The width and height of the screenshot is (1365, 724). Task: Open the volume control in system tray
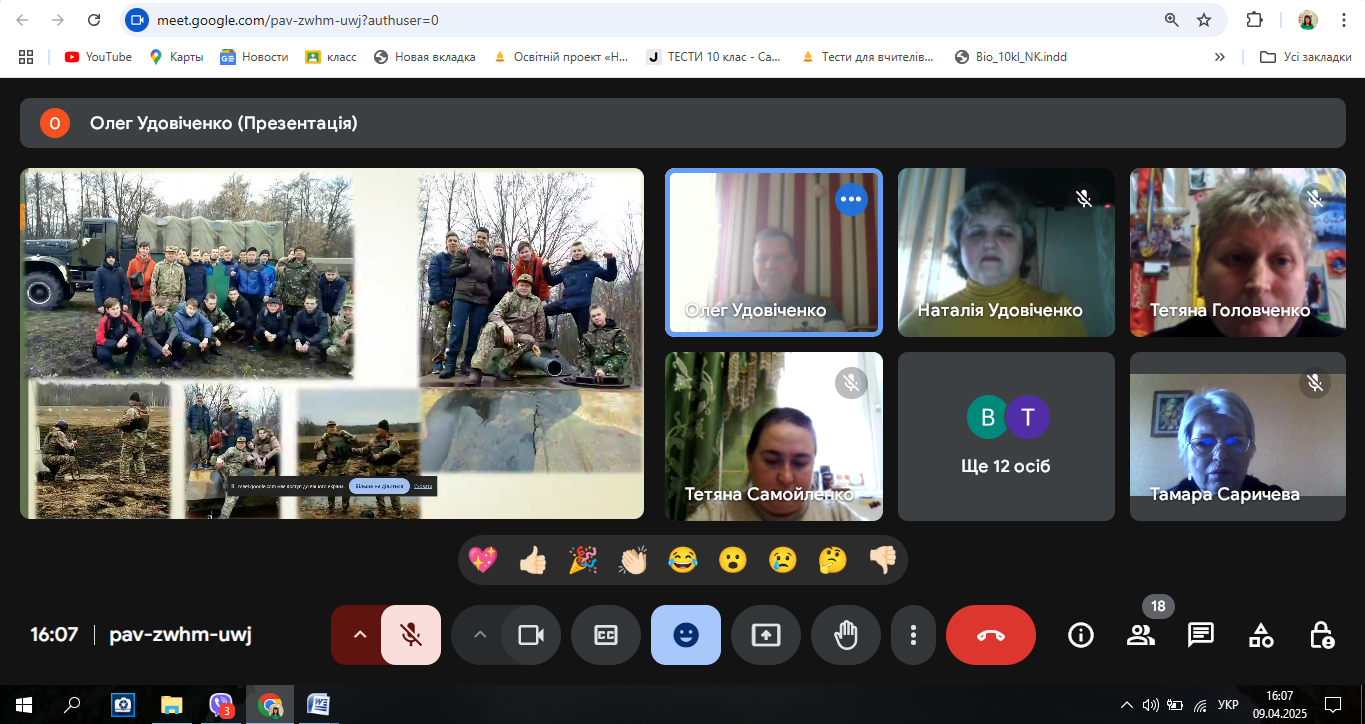[x=1150, y=705]
